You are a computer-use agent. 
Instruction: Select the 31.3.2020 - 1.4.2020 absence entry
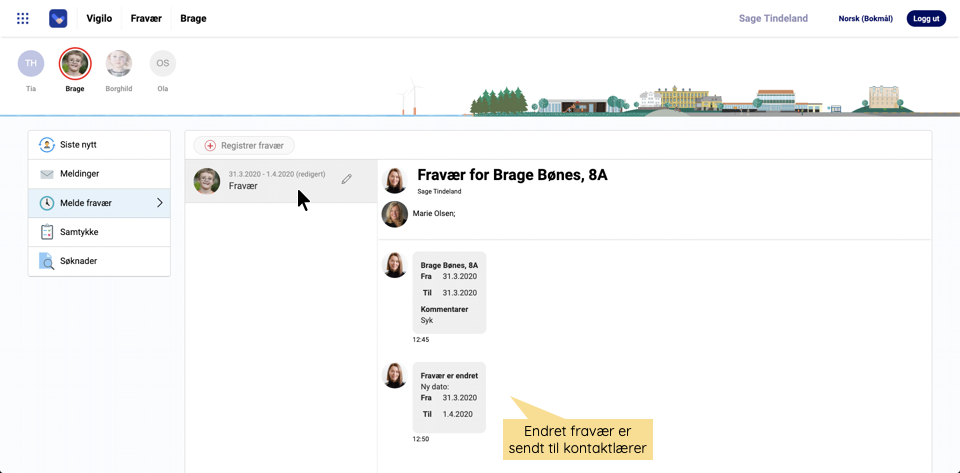click(x=270, y=180)
